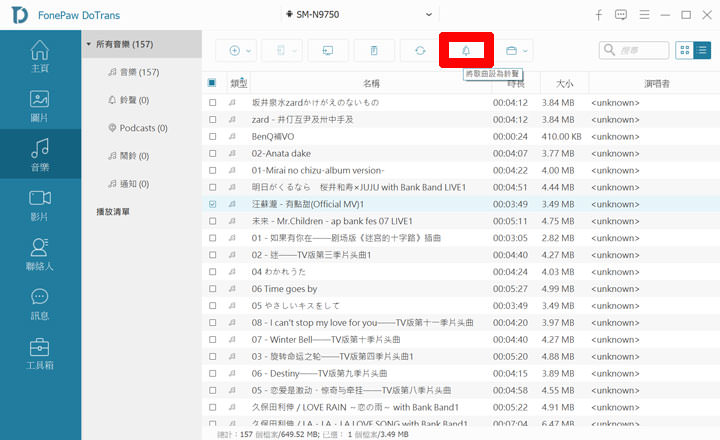
Task: Check the 08 - I can't stop my love checkbox
Action: click(212, 322)
